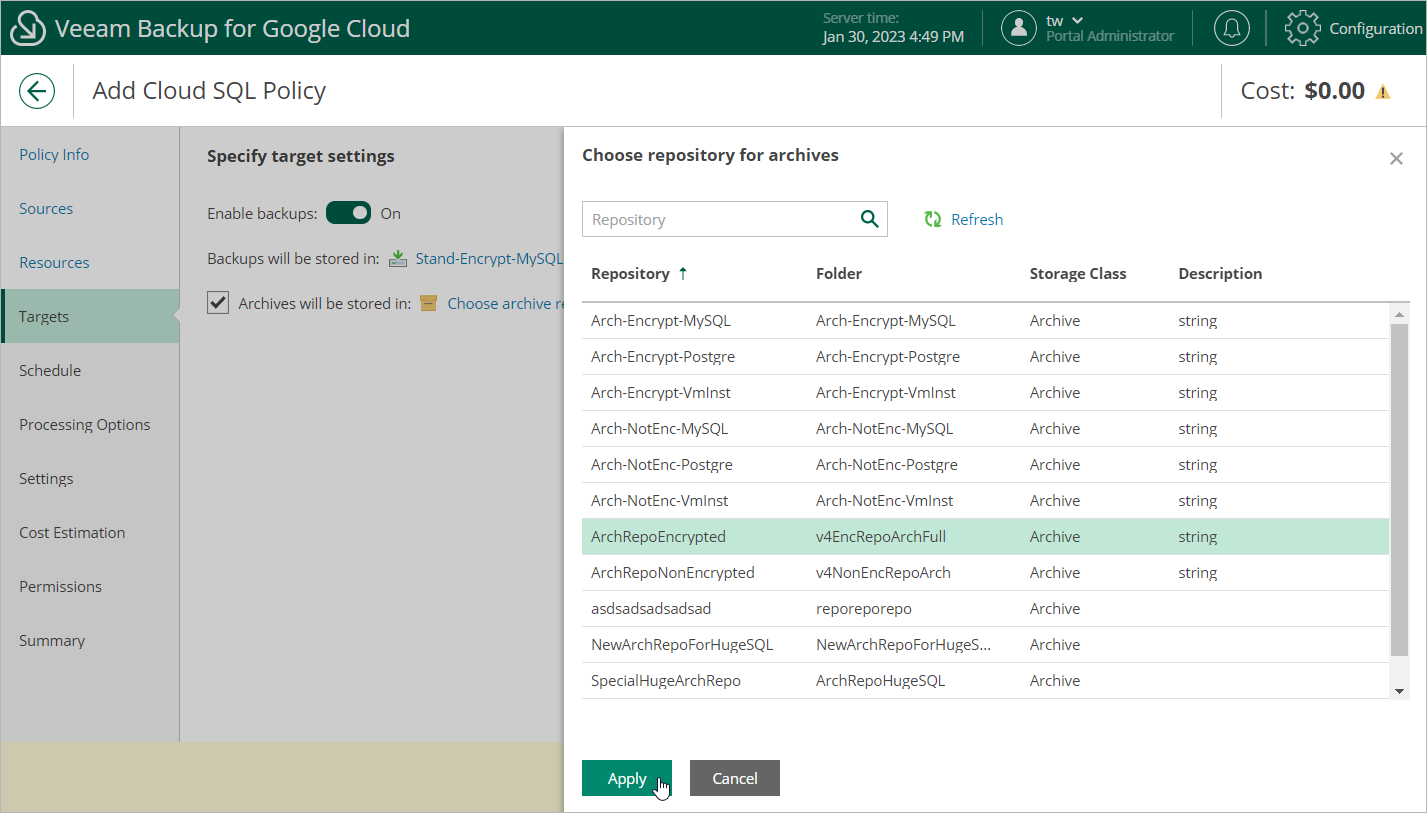Select Arch-Encrypt-VmInst repository row
The image size is (1427, 813).
click(985, 393)
